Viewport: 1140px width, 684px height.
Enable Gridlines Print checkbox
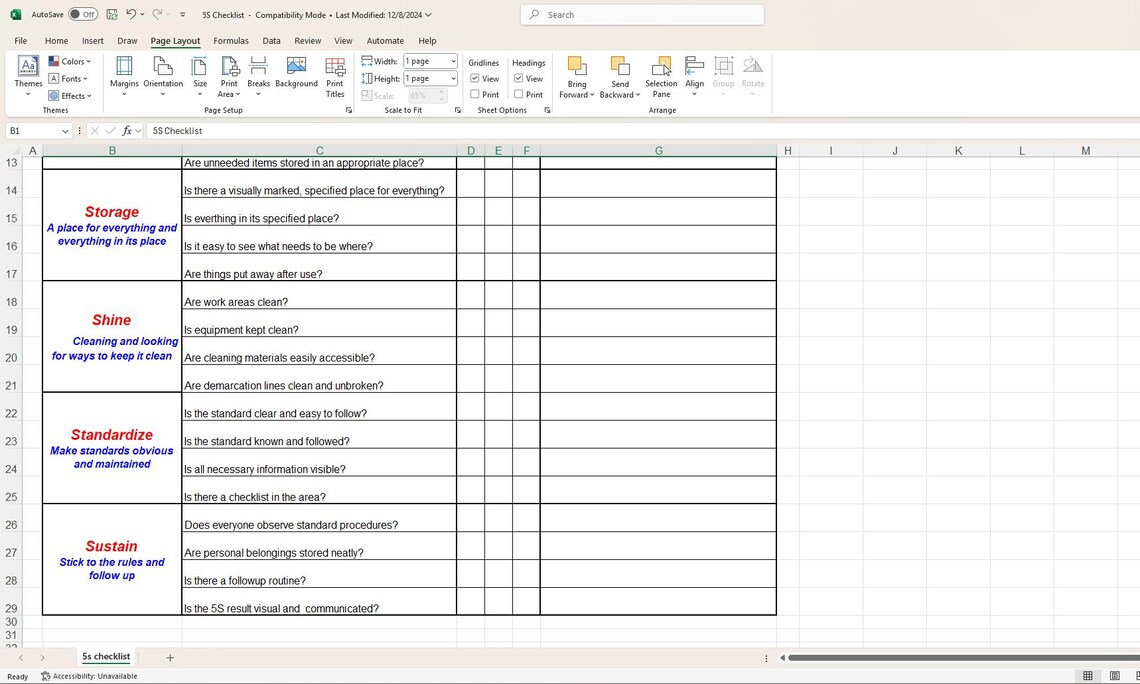pos(475,94)
